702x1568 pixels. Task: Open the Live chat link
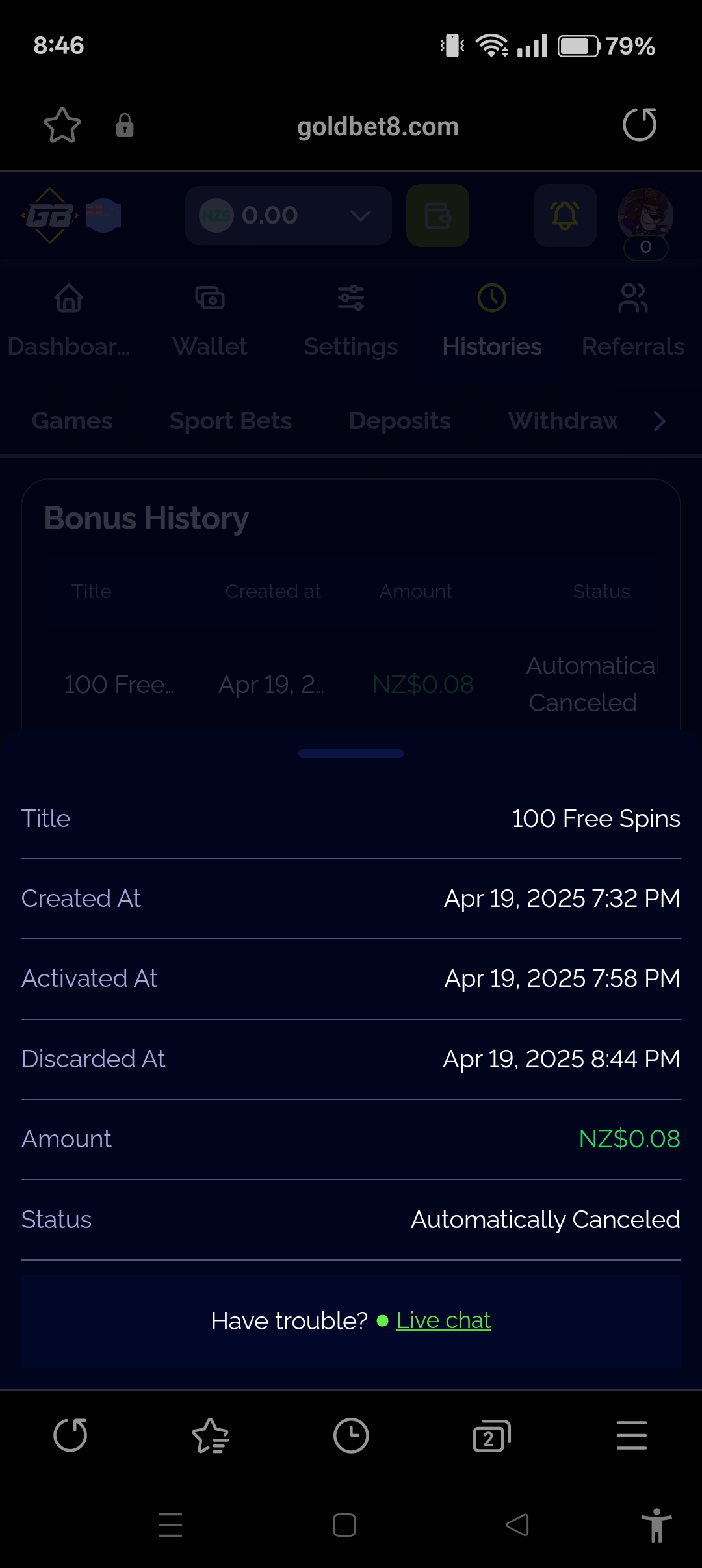(444, 1320)
